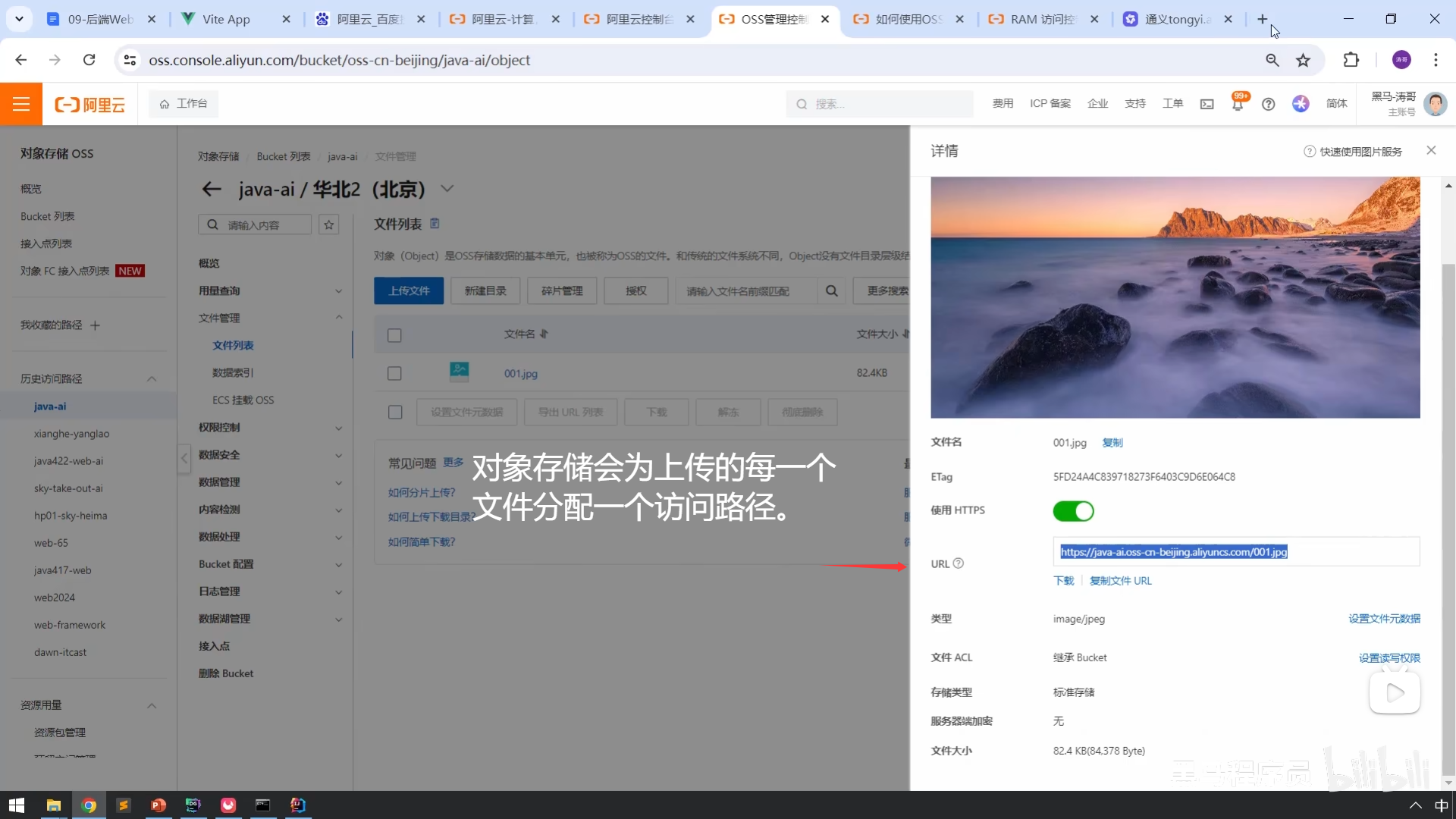Click the back arrow beside java-ai
The width and height of the screenshot is (1456, 819).
coord(212,189)
